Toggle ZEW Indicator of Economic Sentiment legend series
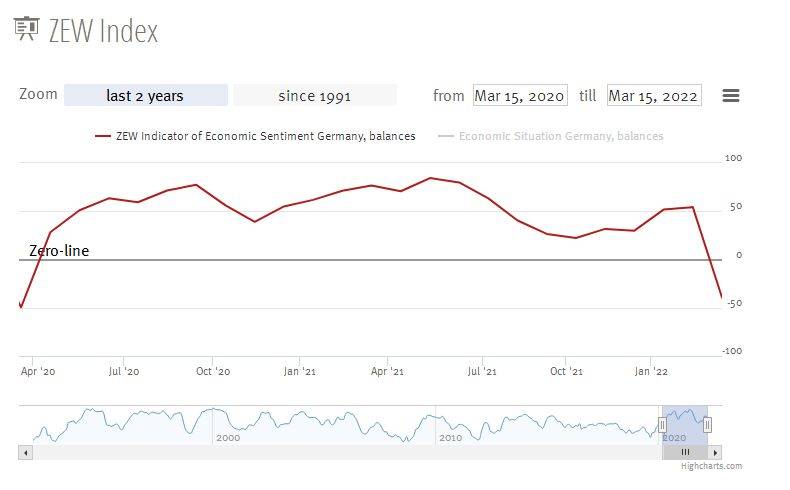Screen dimensions: 790x490 coord(255,136)
